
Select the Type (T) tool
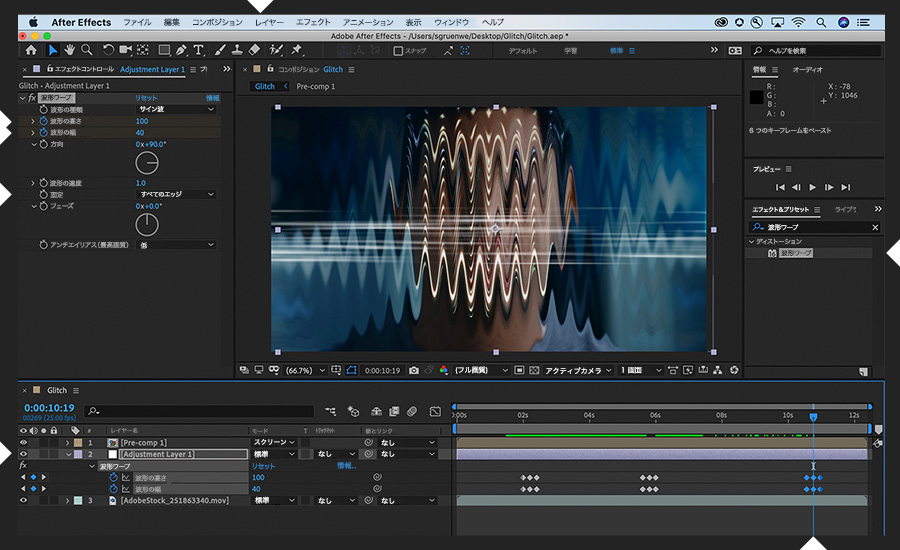[x=199, y=50]
